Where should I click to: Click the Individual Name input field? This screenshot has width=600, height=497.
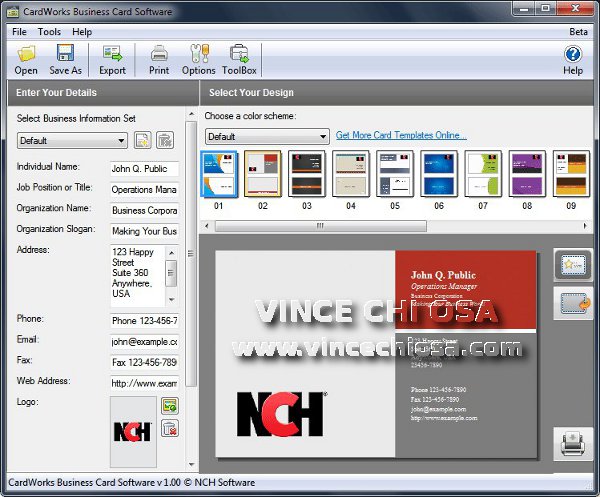(x=144, y=169)
